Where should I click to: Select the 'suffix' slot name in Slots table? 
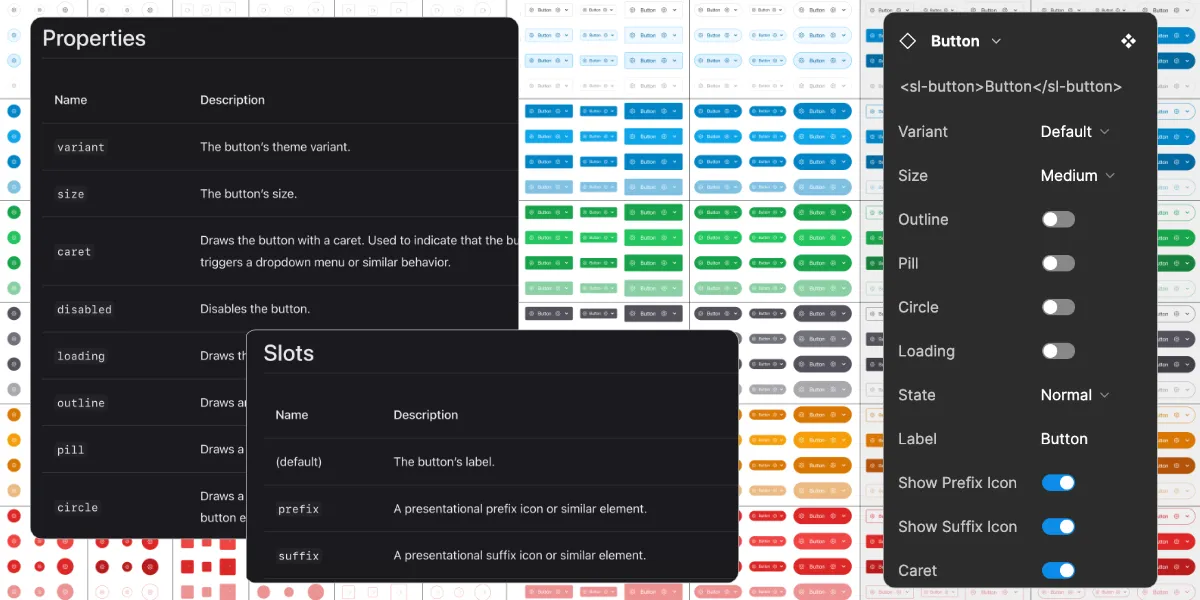click(298, 556)
